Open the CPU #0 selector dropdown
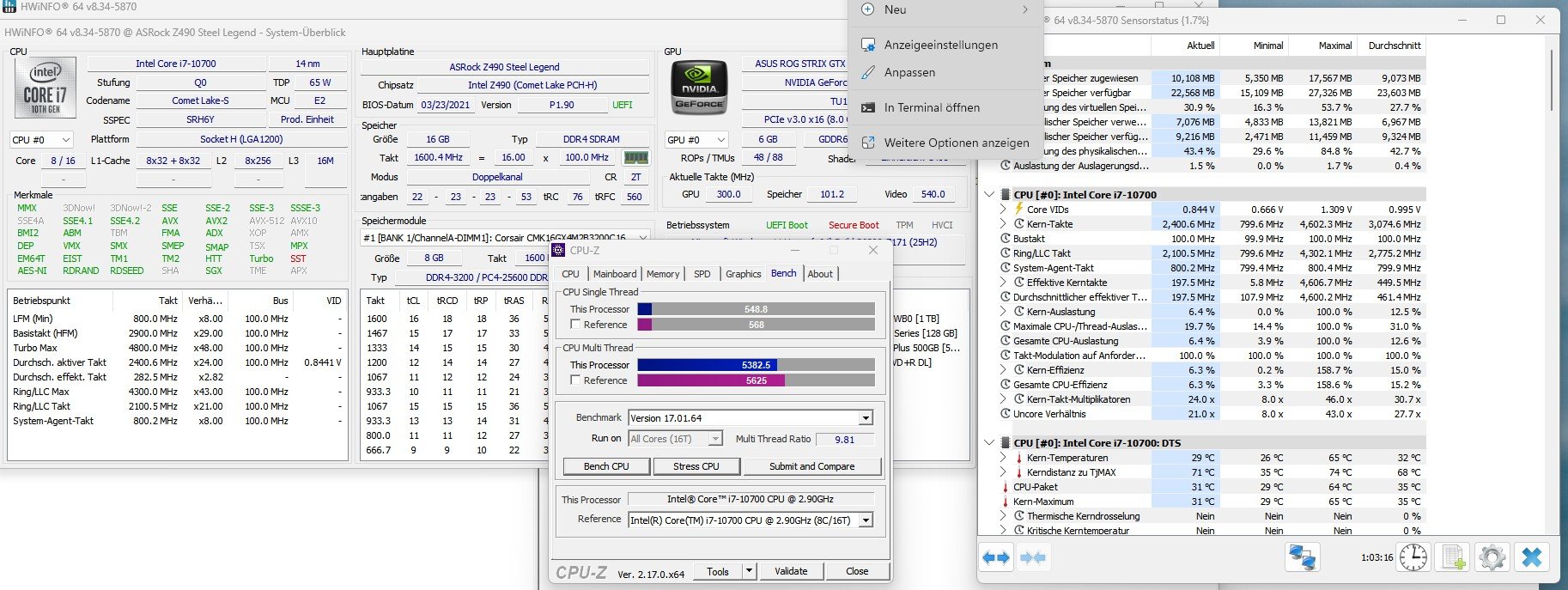Viewport: 1568px width, 590px height. [41, 139]
